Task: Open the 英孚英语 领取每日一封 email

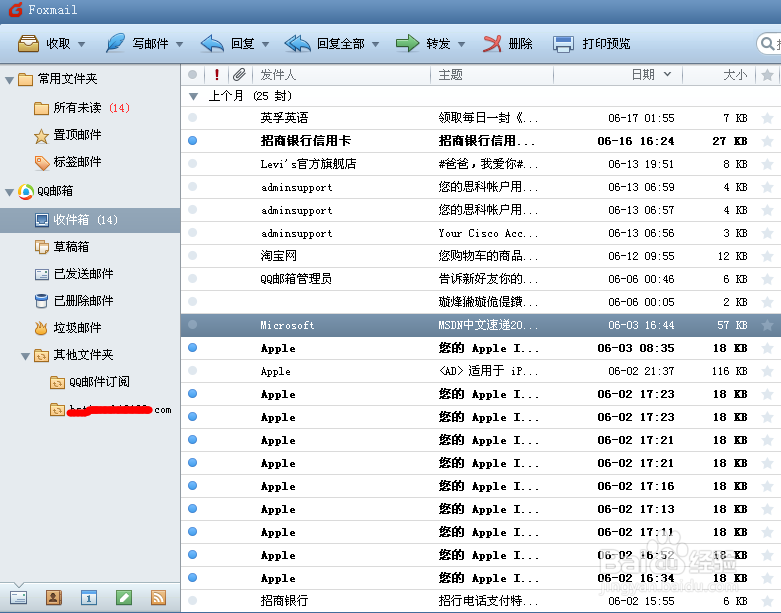Action: click(481, 118)
